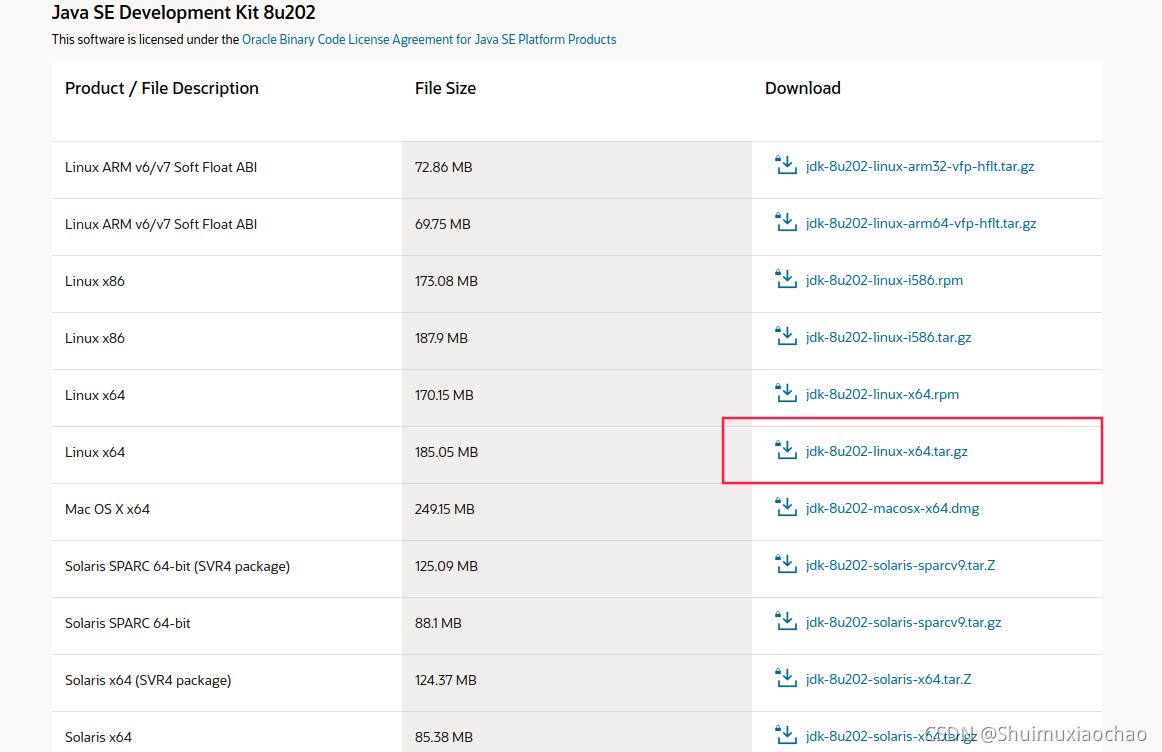Screen dimensions: 1162x752
Task: Download jdk-8u202-macosx-x64.dmg file link
Action: click(x=892, y=509)
